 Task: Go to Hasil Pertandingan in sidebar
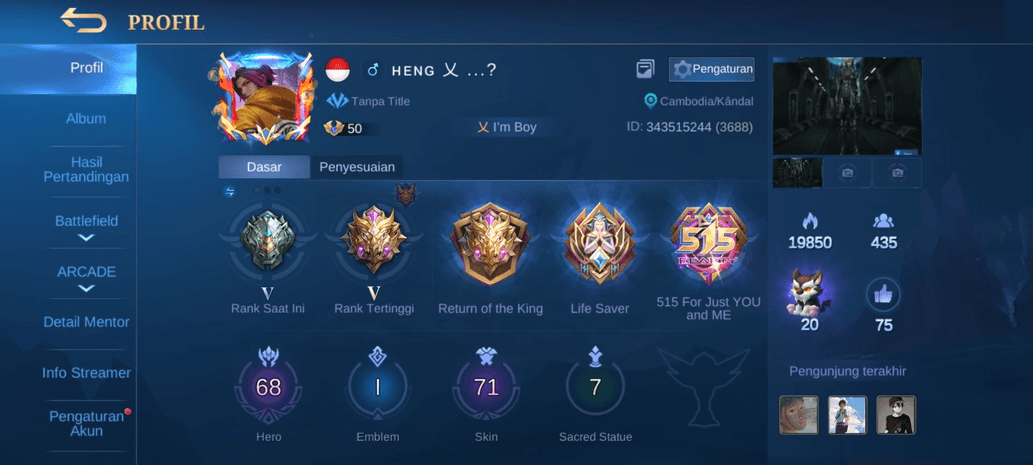coord(86,169)
